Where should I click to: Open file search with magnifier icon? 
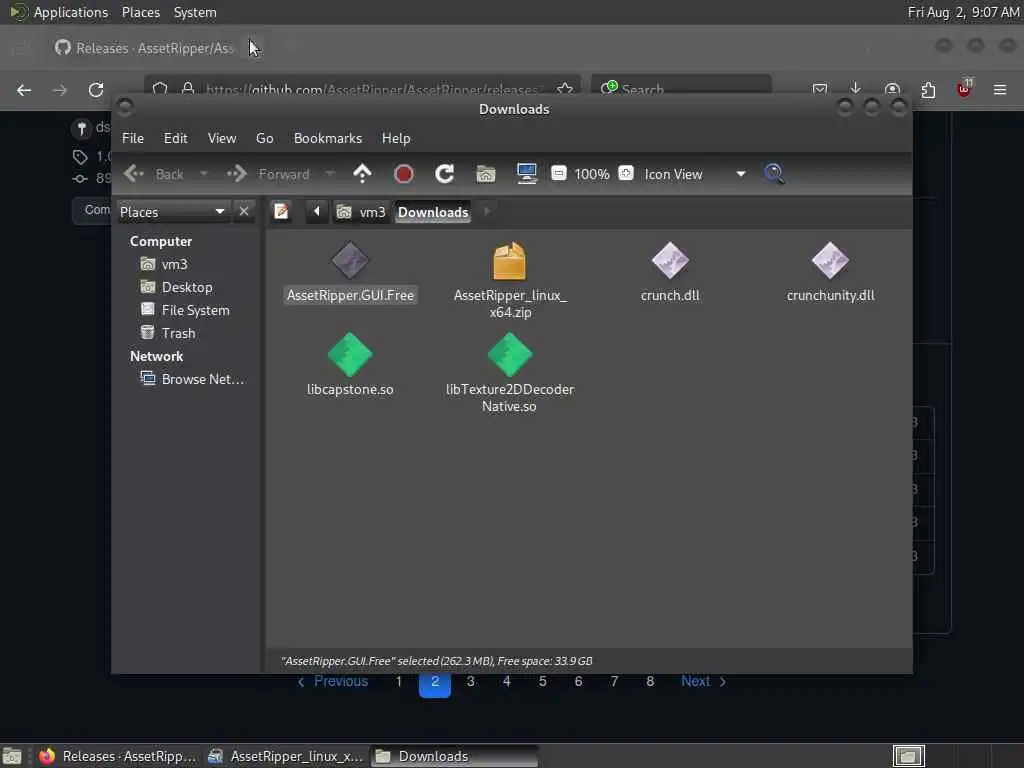(775, 174)
